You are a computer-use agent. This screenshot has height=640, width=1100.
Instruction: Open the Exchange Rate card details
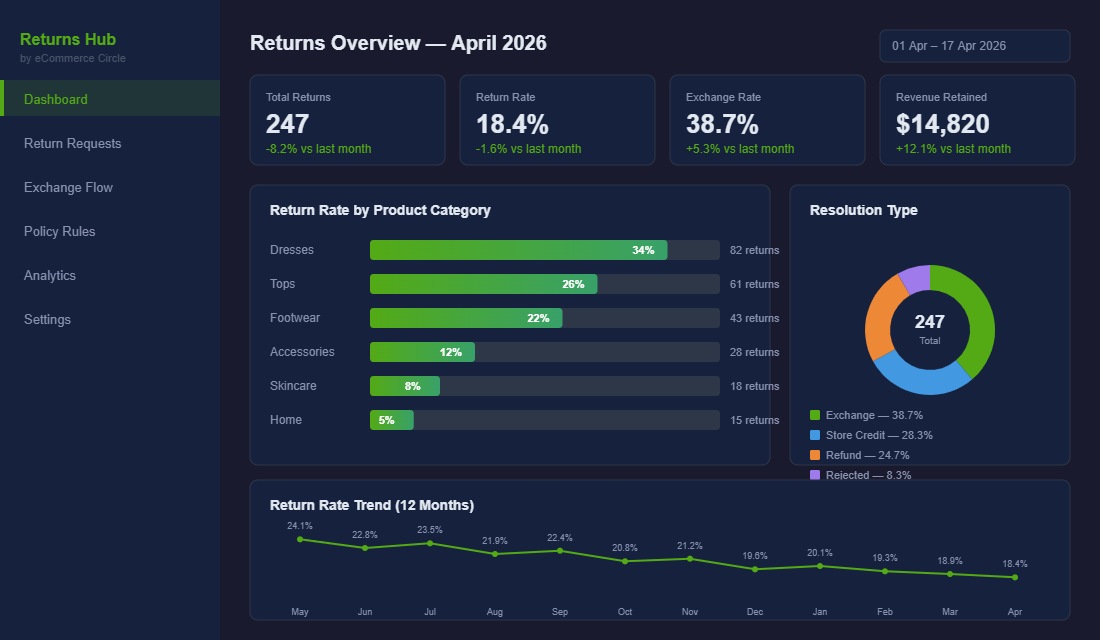point(767,119)
